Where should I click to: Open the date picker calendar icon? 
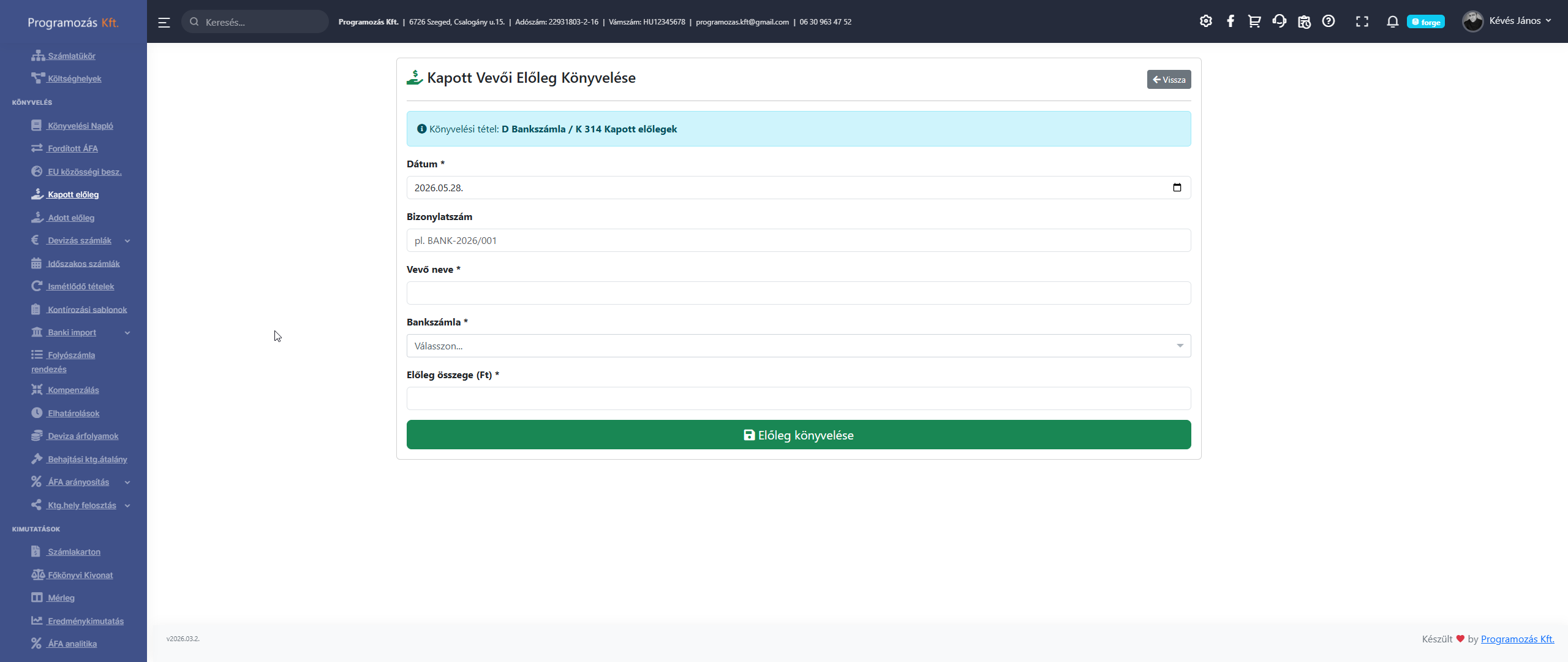(x=1177, y=188)
